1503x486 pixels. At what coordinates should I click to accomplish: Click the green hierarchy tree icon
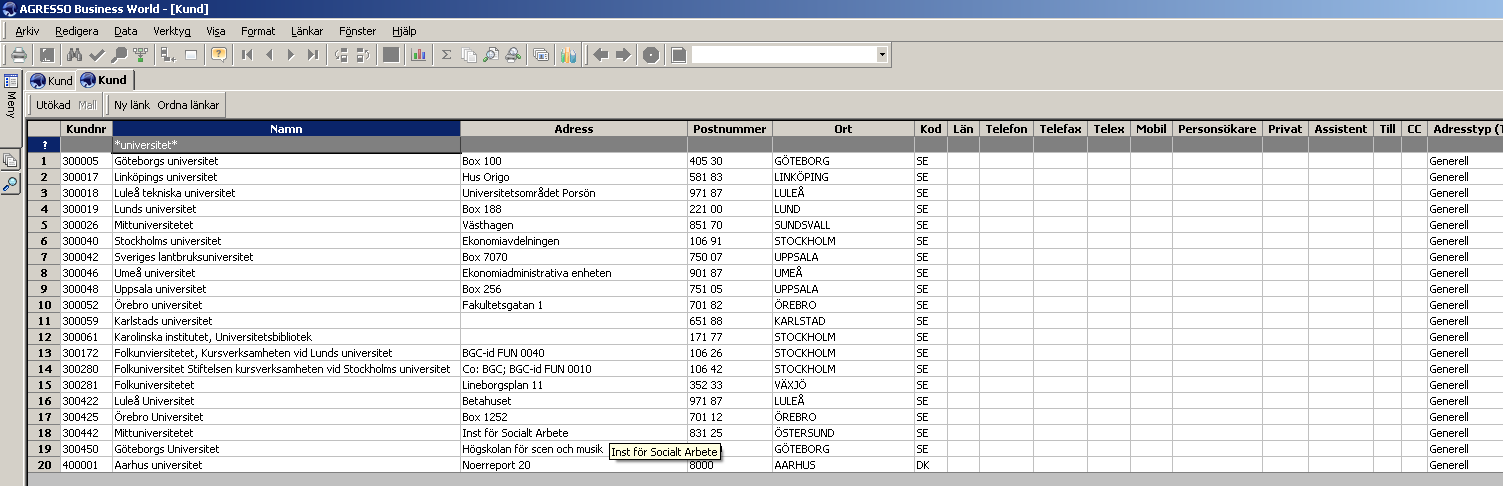pyautogui.click(x=141, y=54)
